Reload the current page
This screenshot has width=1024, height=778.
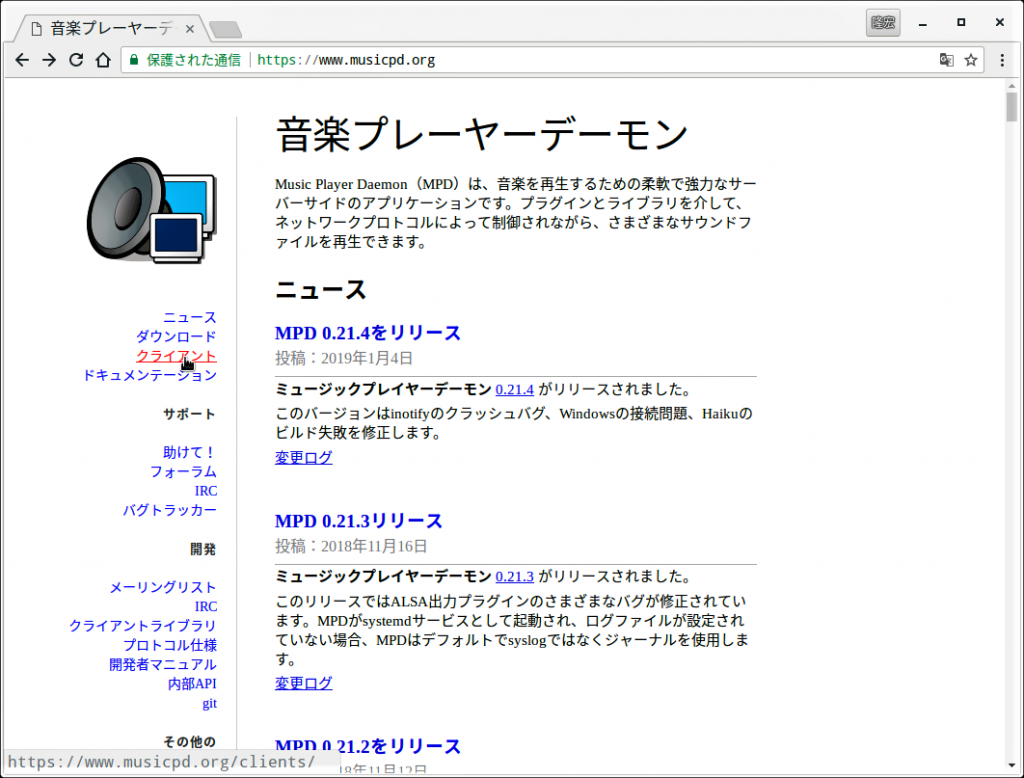tap(76, 60)
